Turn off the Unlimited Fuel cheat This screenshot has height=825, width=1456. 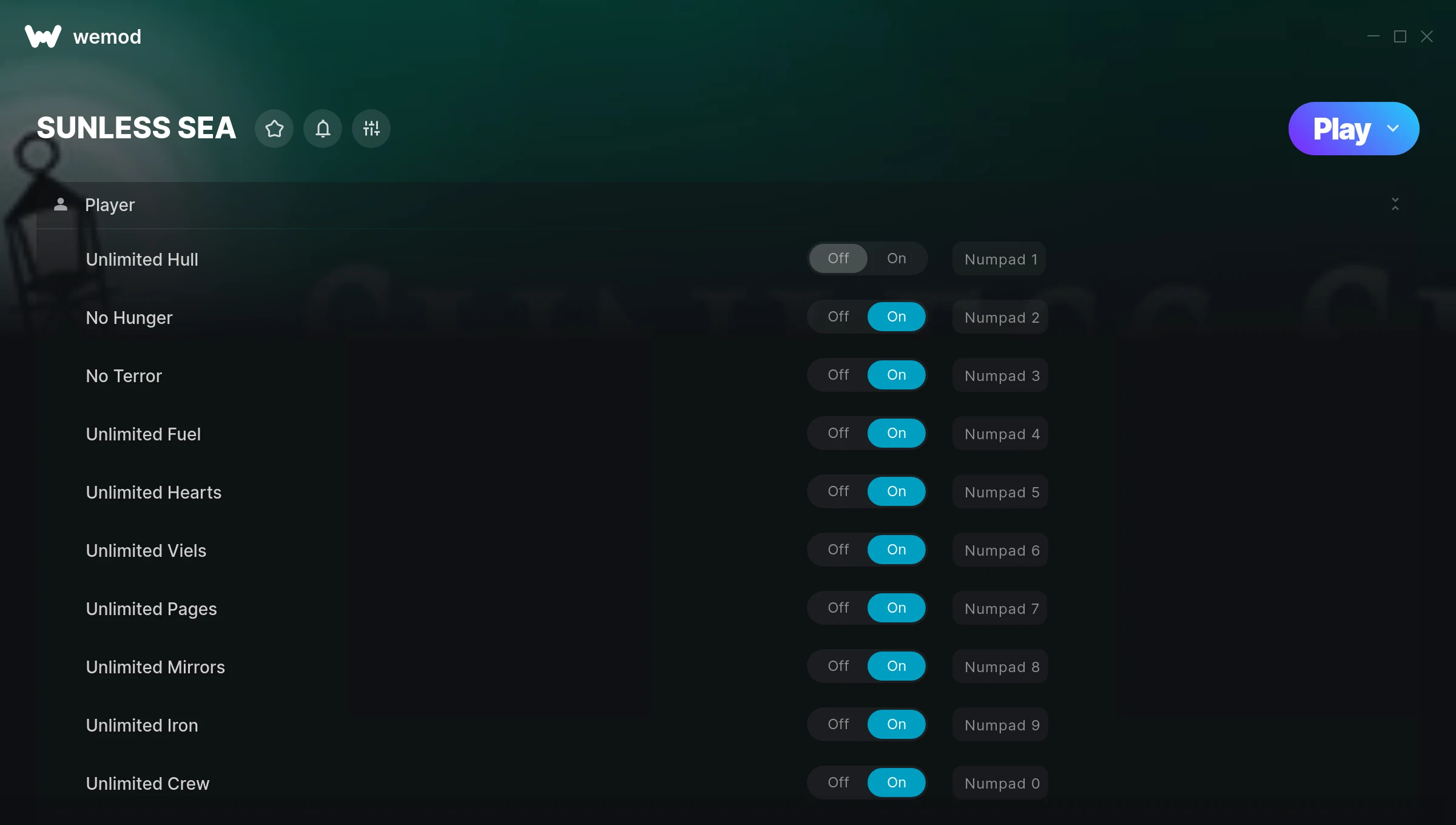click(x=838, y=433)
